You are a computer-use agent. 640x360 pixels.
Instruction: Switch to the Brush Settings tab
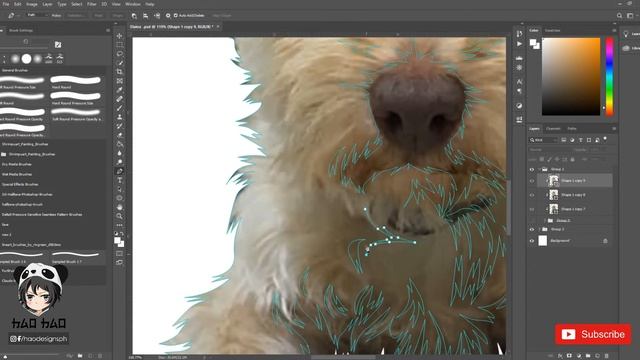21,30
